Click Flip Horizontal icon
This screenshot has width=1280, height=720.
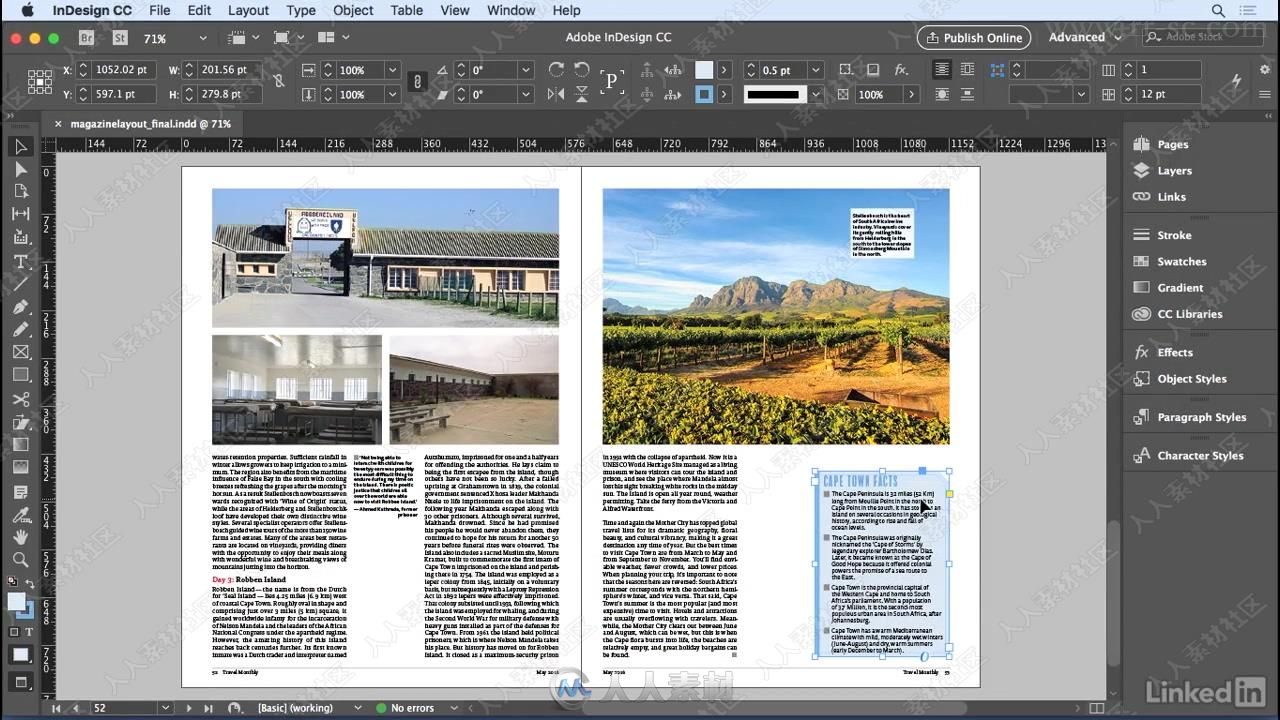pyautogui.click(x=557, y=94)
